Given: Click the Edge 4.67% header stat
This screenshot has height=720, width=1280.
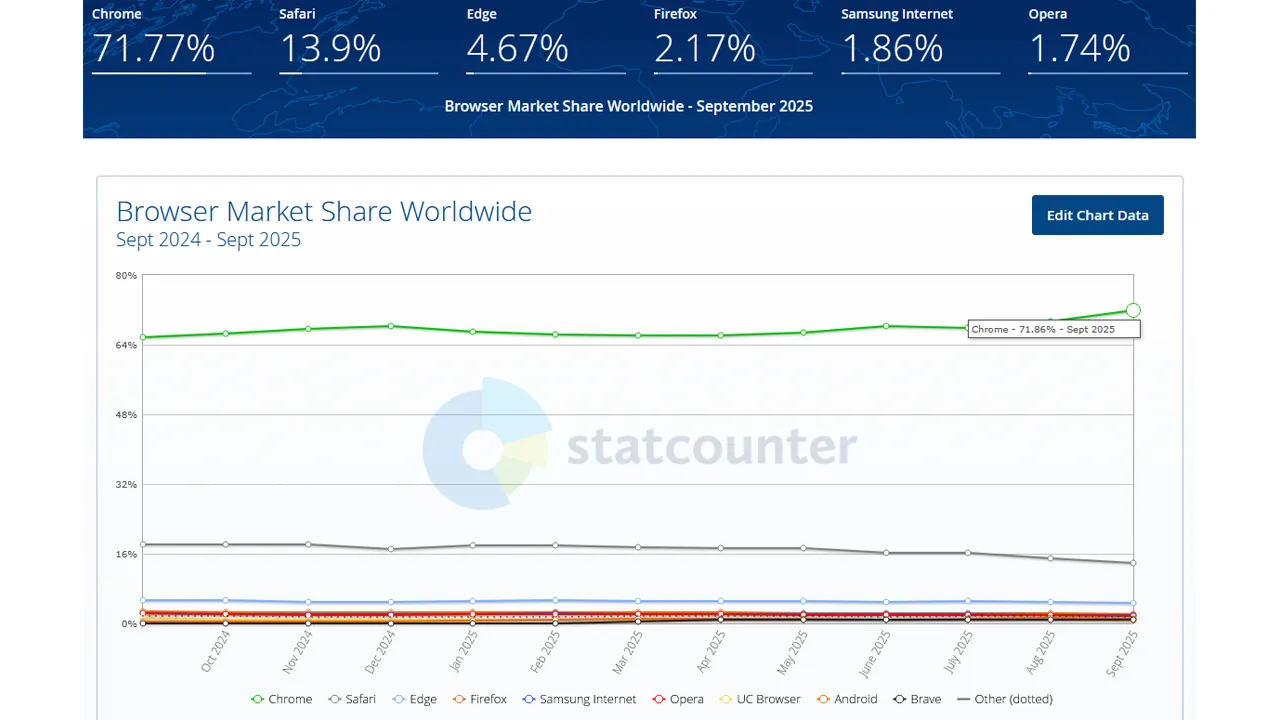Looking at the screenshot, I should pos(517,48).
